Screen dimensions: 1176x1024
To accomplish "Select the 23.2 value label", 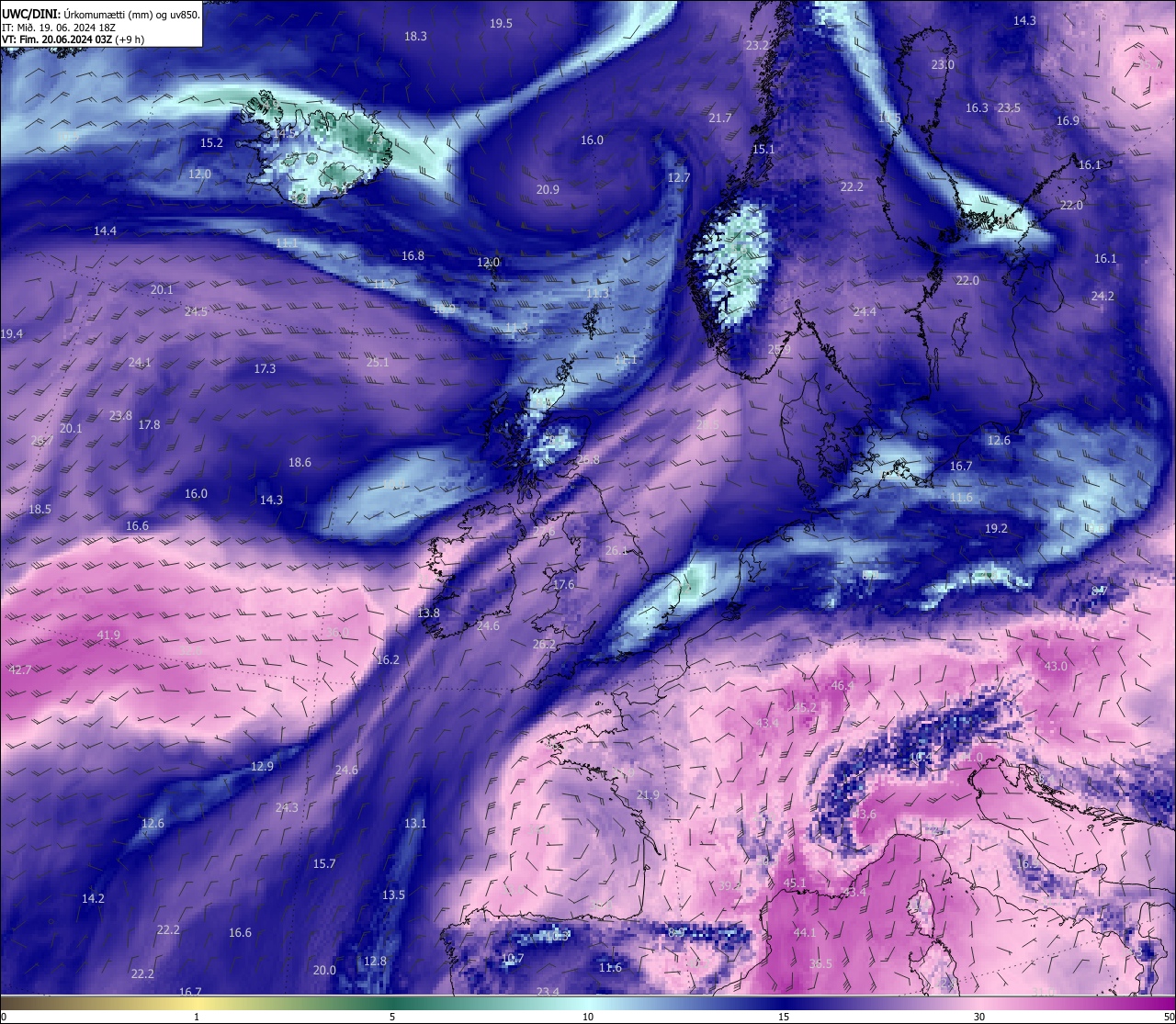I will coord(757,46).
